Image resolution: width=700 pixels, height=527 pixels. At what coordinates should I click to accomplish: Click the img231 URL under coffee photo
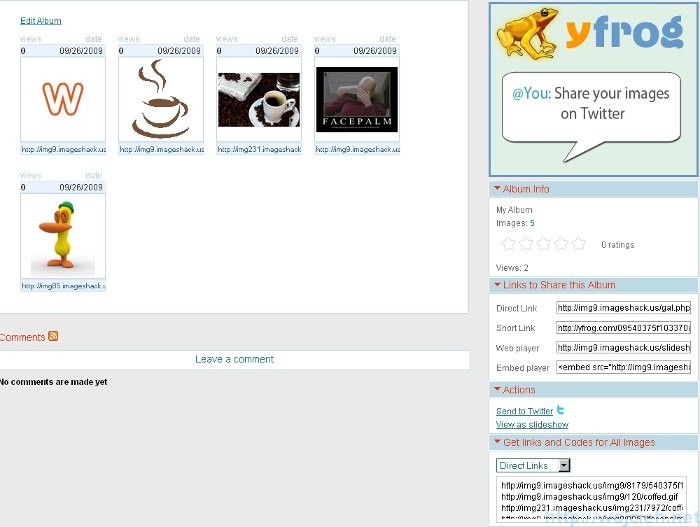click(x=259, y=149)
